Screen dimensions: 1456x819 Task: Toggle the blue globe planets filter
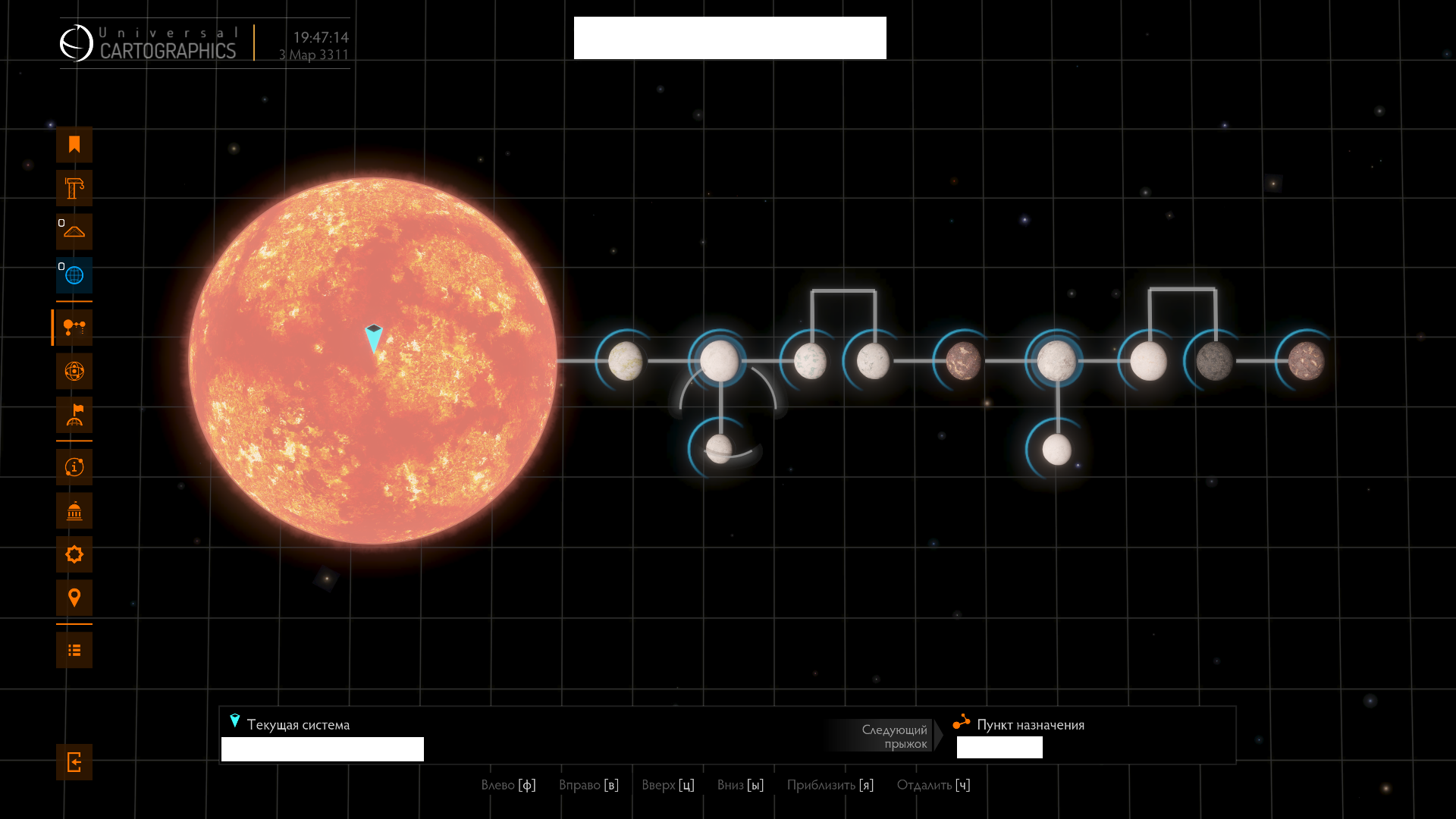pos(74,275)
